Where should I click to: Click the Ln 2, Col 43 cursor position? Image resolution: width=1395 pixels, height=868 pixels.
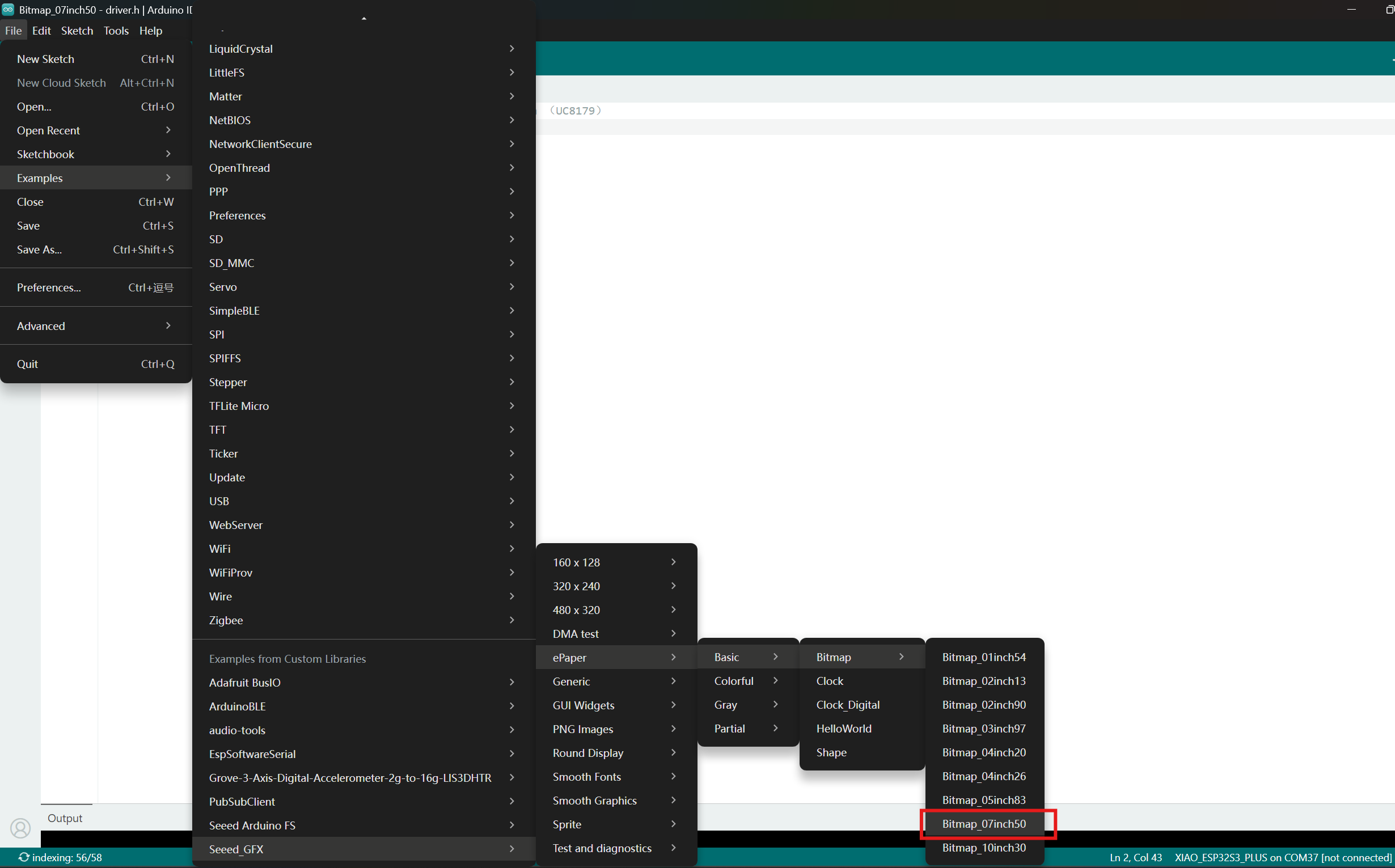point(1135,857)
